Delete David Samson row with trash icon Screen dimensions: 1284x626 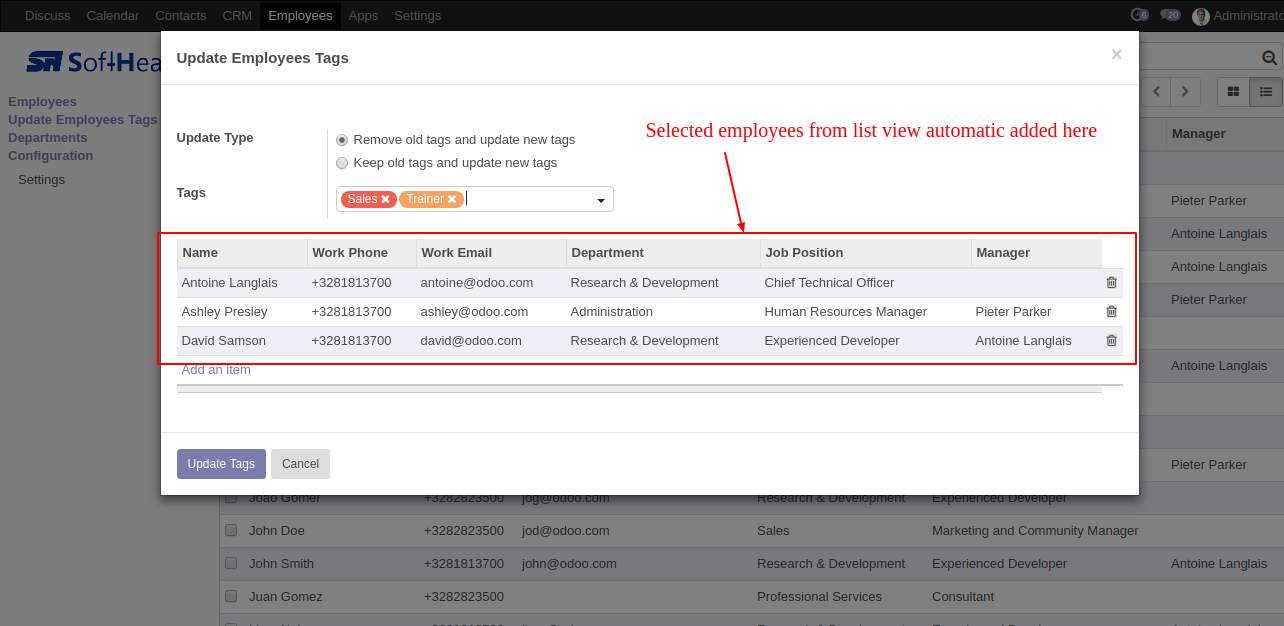[x=1111, y=341]
